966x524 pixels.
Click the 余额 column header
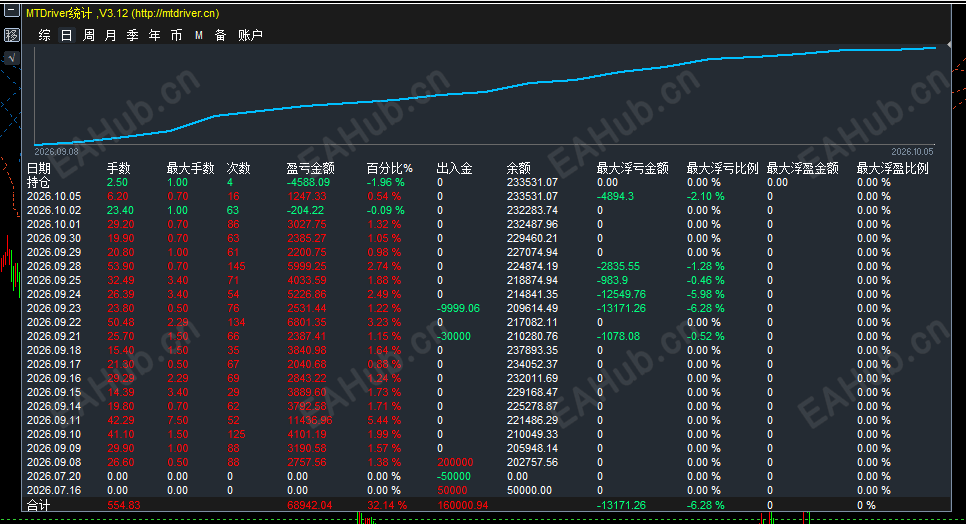tap(519, 168)
